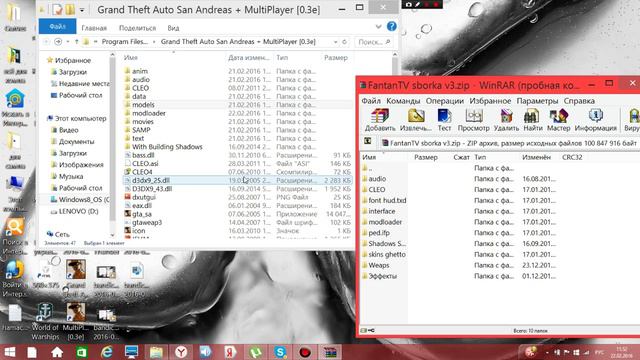Image resolution: width=640 pixels, height=360 pixels.
Task: Open recent locations dropdown next to the forward arrow
Action: (67, 42)
